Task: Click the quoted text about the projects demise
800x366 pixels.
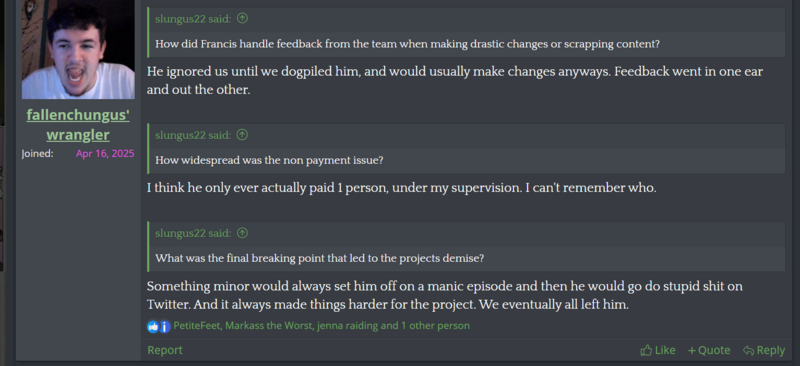Action: [319, 258]
